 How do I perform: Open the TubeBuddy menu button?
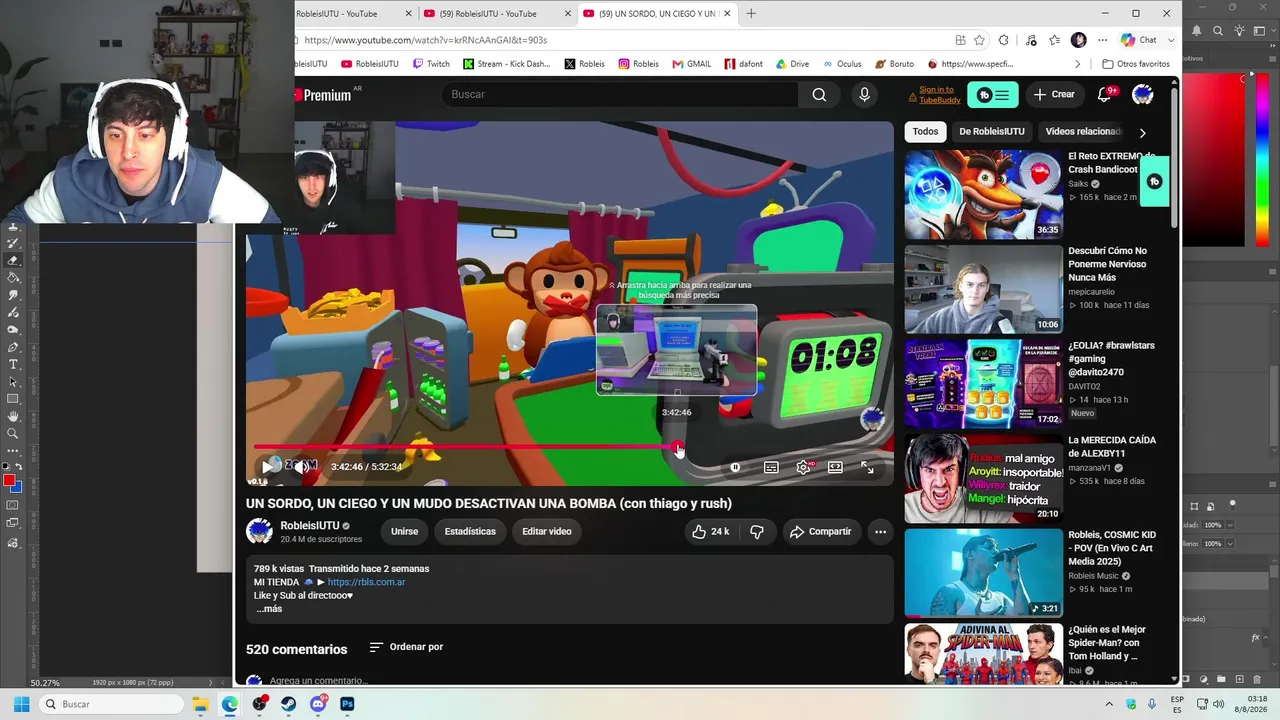(993, 95)
